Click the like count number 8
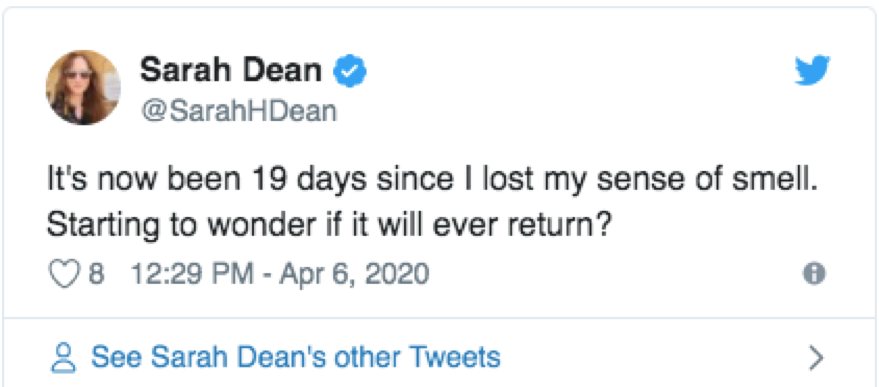The width and height of the screenshot is (879, 387). pos(96,274)
